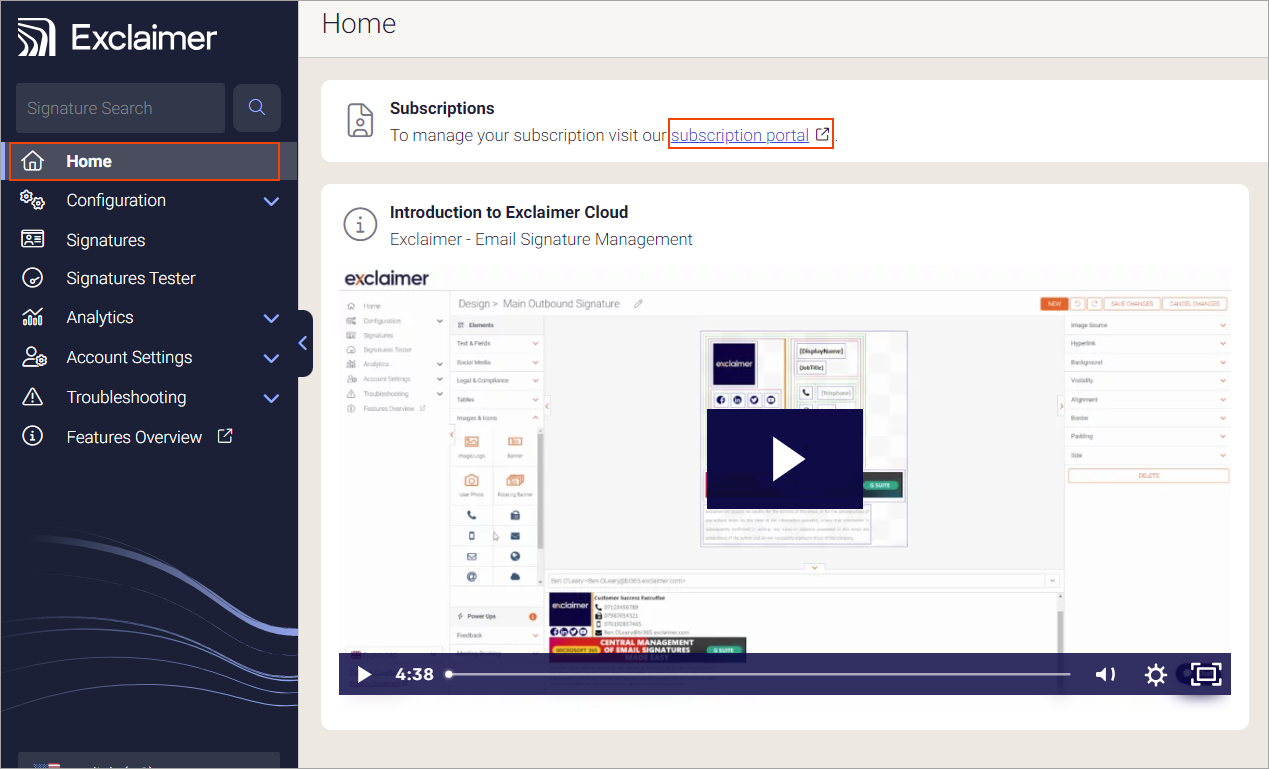Click the search magnifier icon
This screenshot has height=769, width=1269.
pyautogui.click(x=257, y=108)
